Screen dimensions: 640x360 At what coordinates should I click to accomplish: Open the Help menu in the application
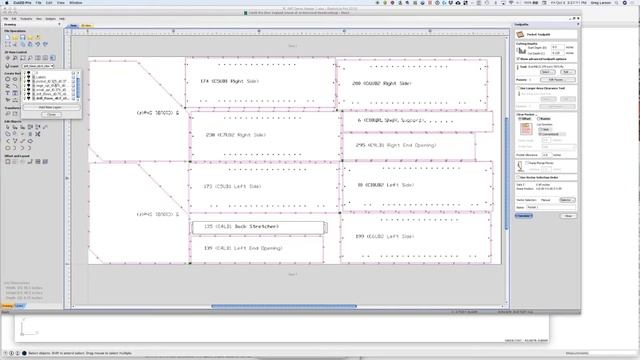[62, 19]
